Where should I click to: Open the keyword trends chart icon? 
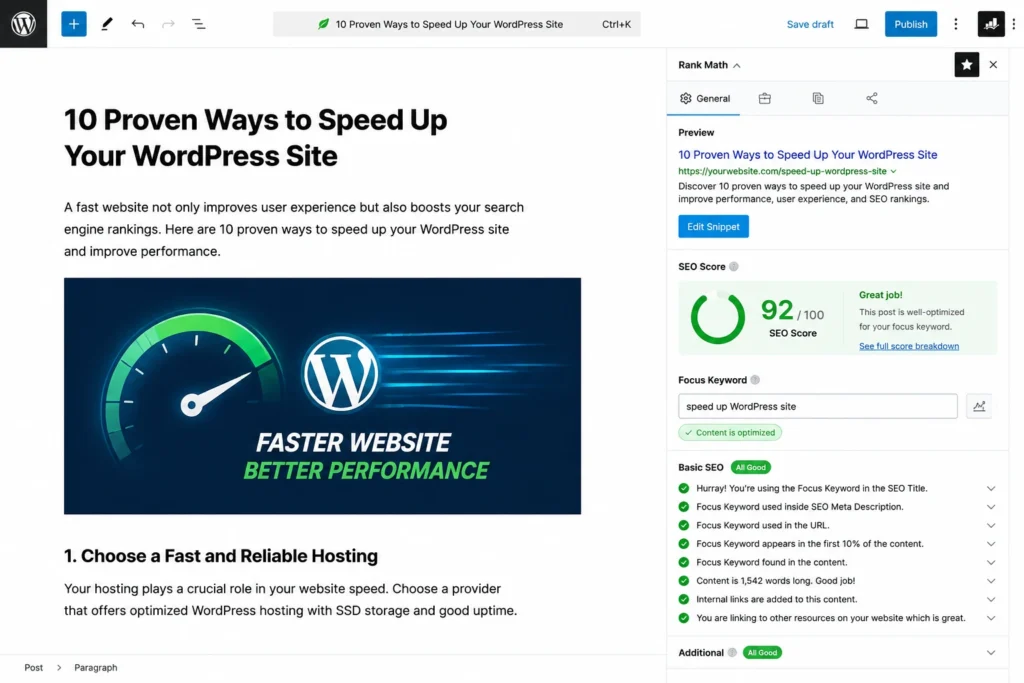point(979,406)
